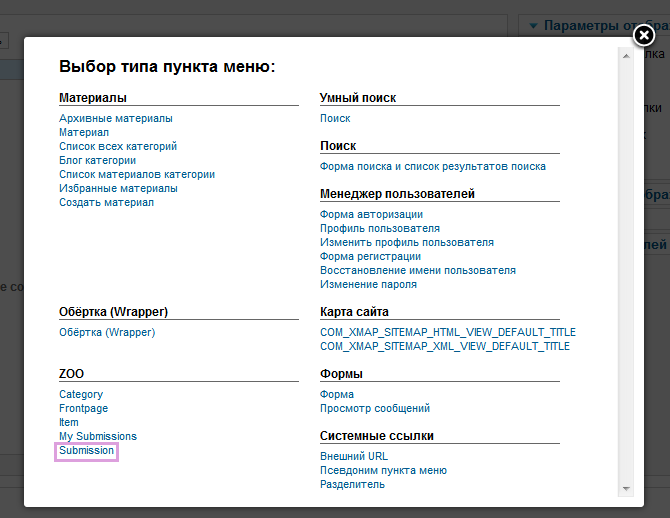Select Форма регистрации link
The width and height of the screenshot is (670, 518).
pos(370,256)
